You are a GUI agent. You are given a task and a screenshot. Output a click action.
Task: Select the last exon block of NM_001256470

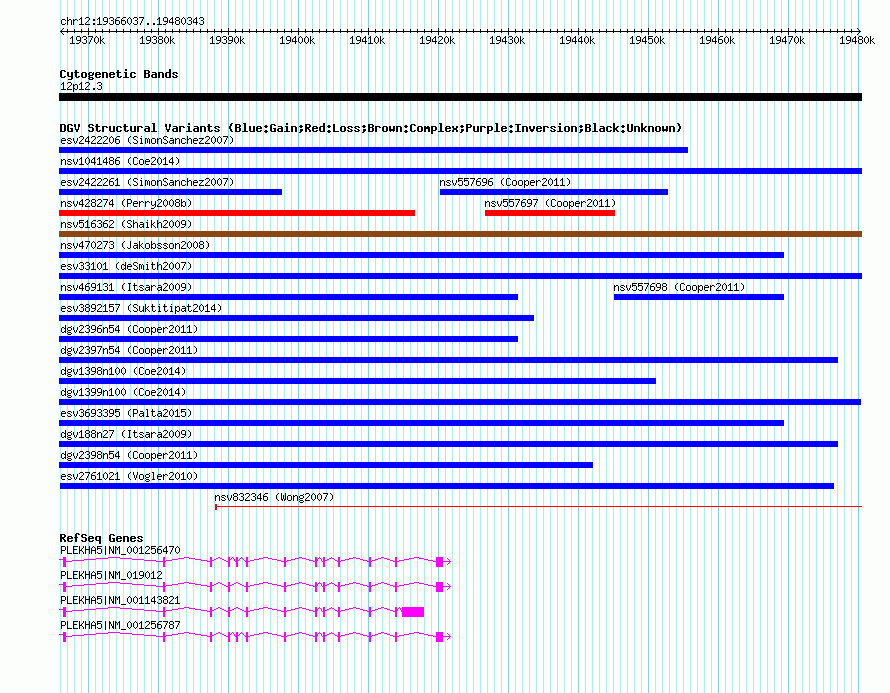439,562
